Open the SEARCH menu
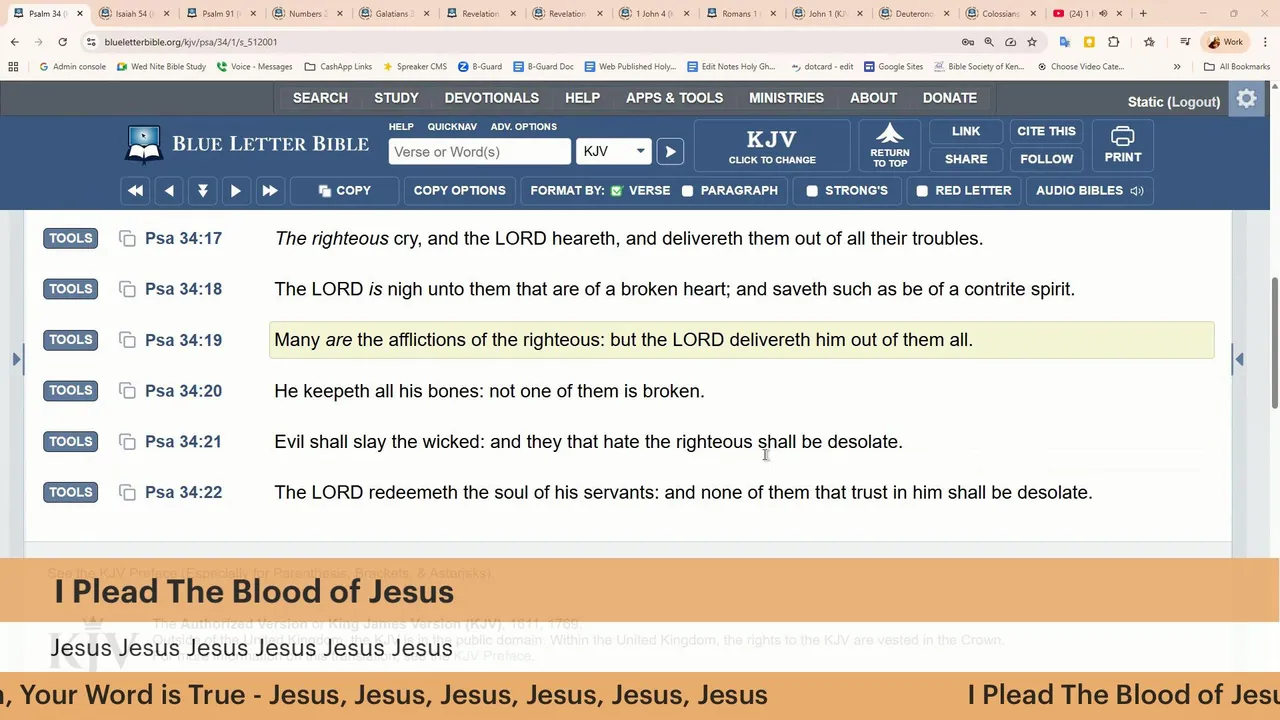This screenshot has height=720, width=1280. [x=320, y=98]
